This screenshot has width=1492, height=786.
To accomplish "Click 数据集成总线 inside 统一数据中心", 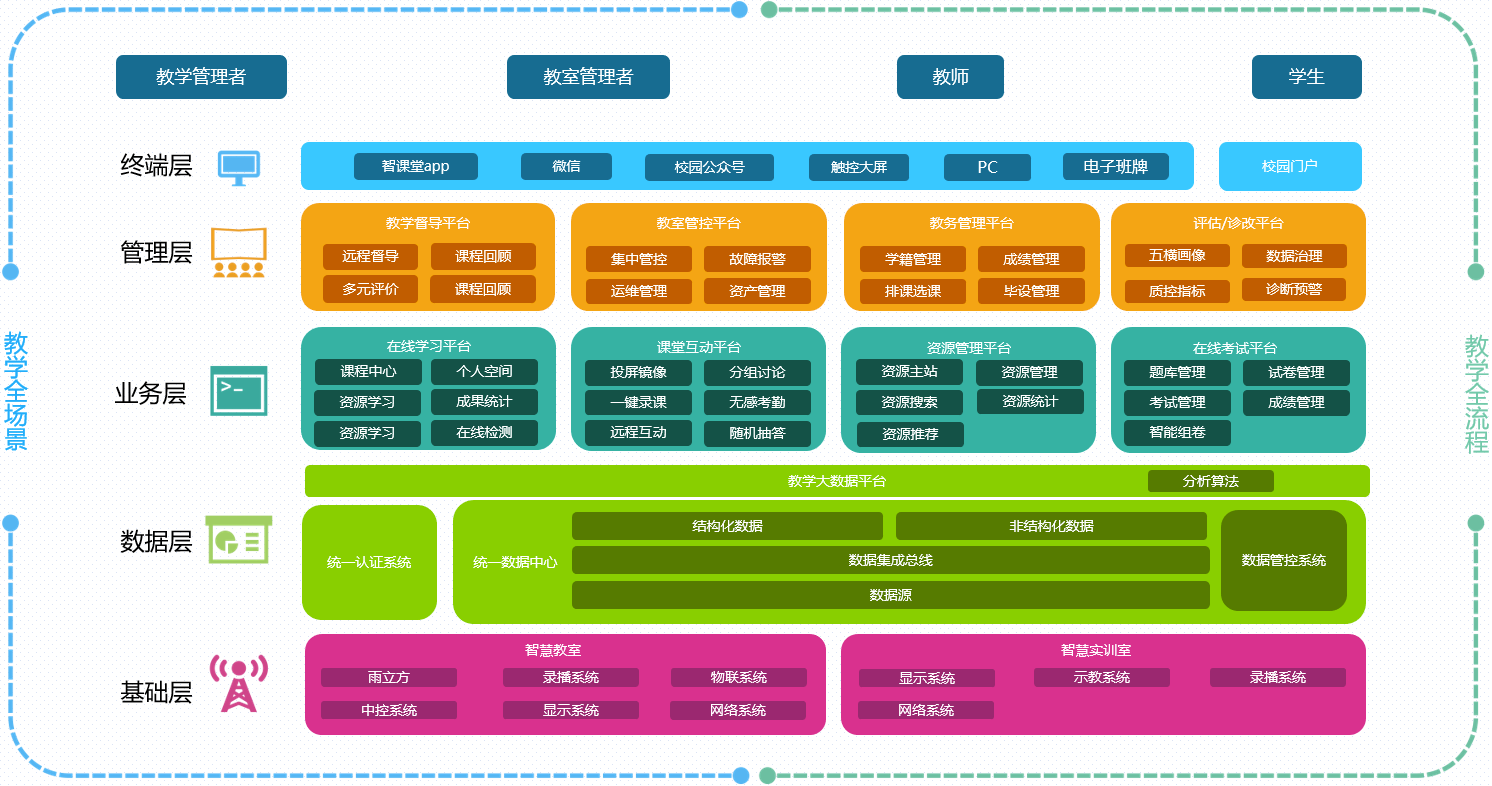I will click(x=890, y=560).
